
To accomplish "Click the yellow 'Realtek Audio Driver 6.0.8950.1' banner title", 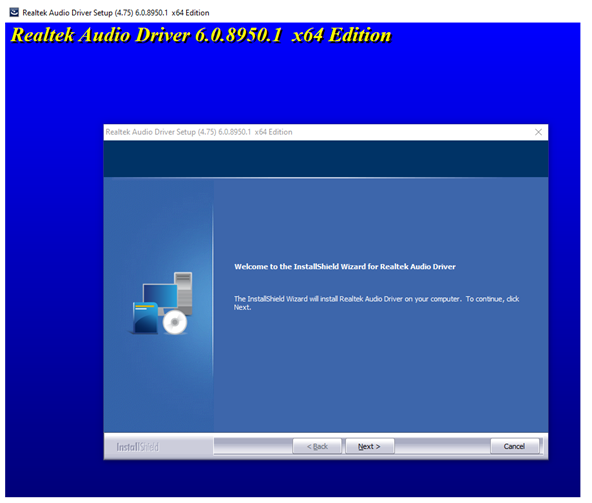I will tap(201, 35).
